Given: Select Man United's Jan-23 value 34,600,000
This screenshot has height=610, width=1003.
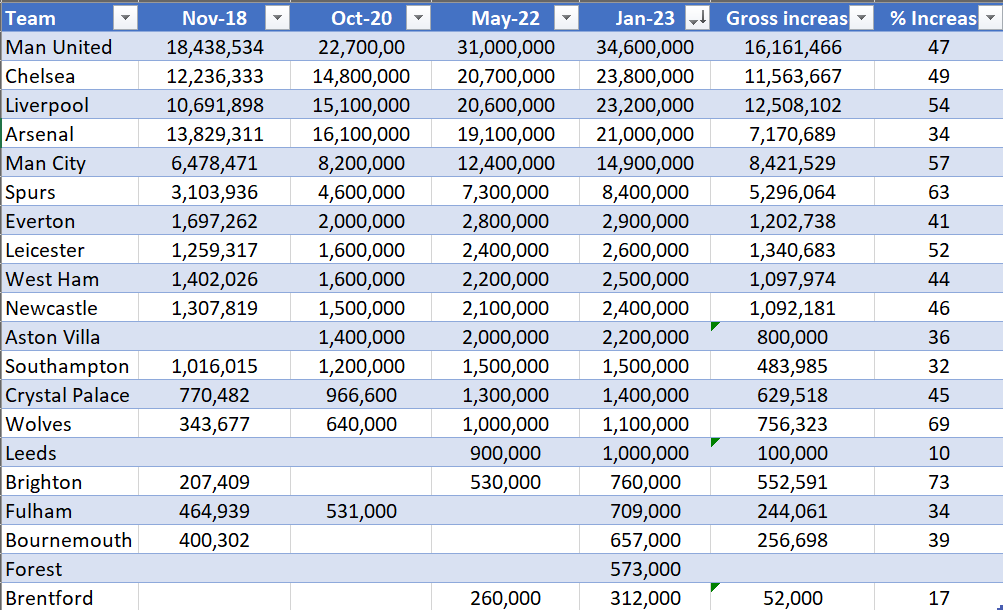Looking at the screenshot, I should (x=645, y=47).
